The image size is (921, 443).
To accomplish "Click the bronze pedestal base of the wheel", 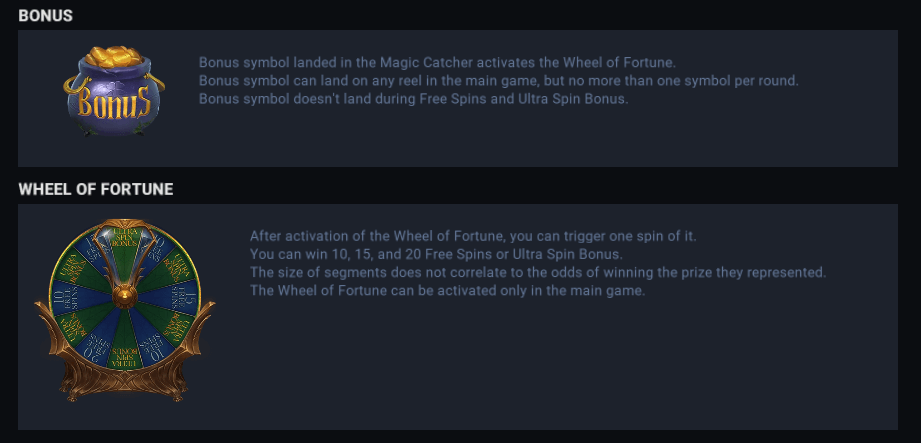I will click(125, 388).
